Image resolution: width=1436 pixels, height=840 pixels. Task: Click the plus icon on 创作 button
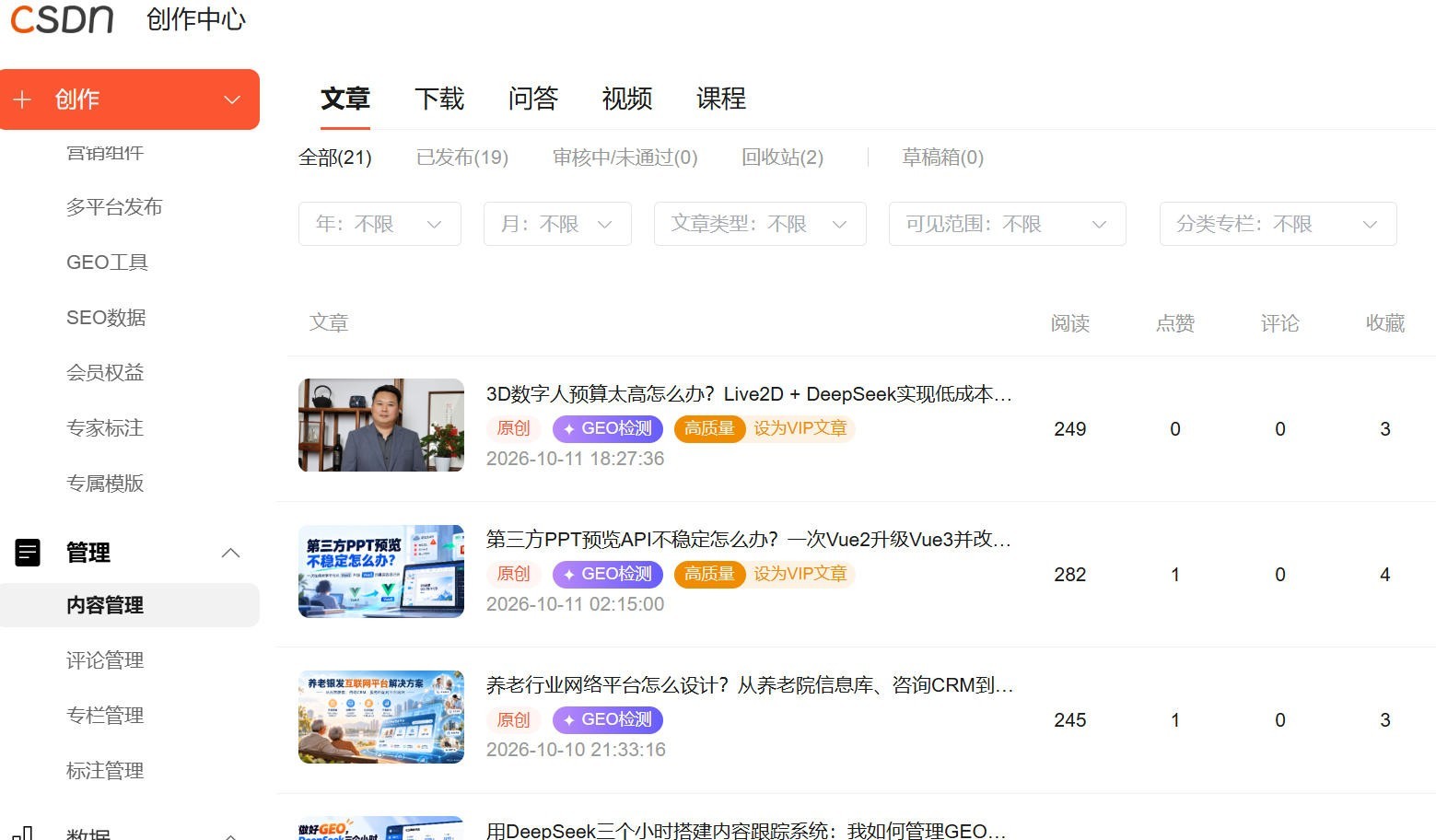[x=22, y=99]
